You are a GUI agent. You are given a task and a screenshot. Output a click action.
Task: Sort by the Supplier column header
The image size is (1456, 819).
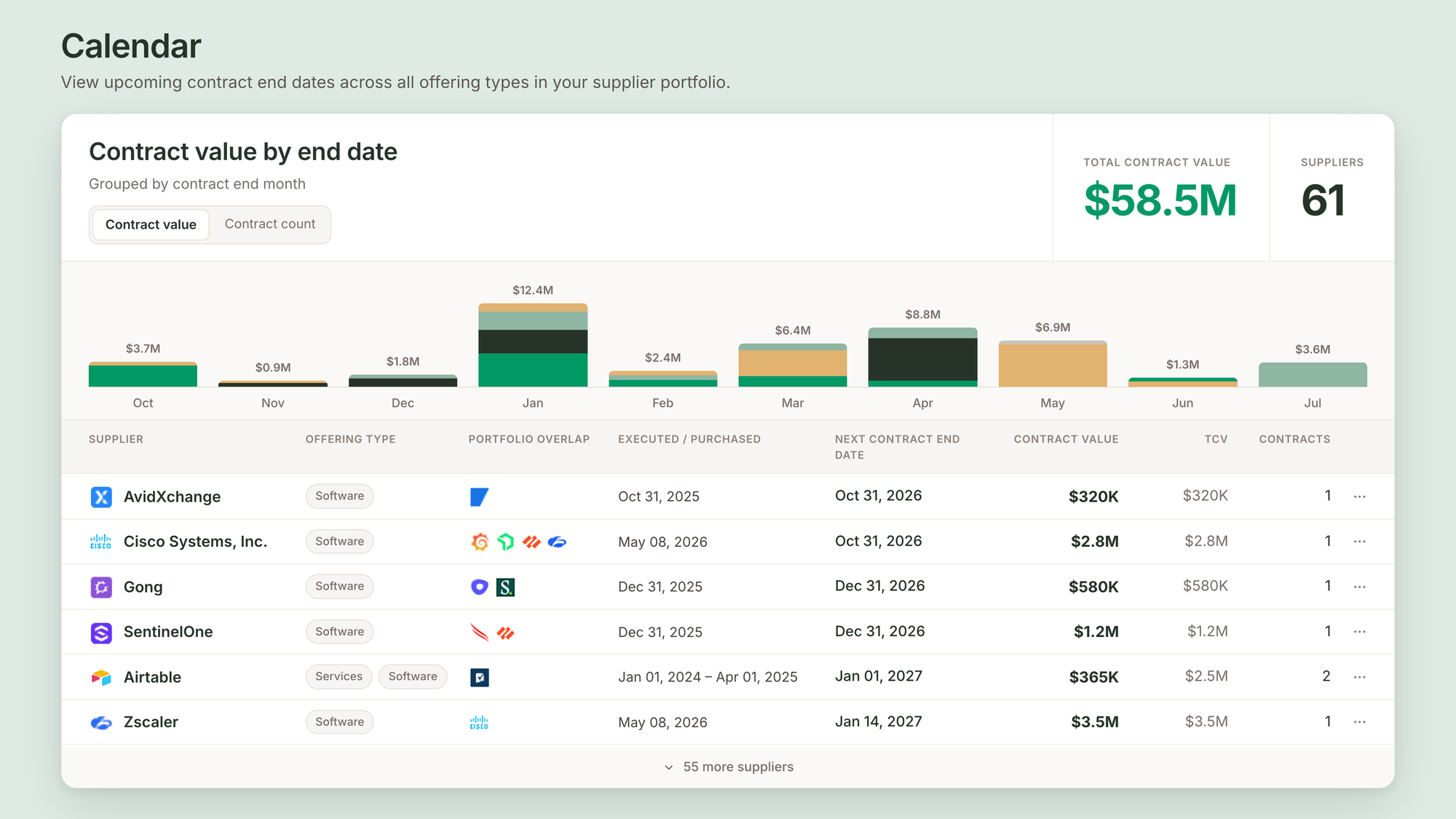pyautogui.click(x=116, y=439)
